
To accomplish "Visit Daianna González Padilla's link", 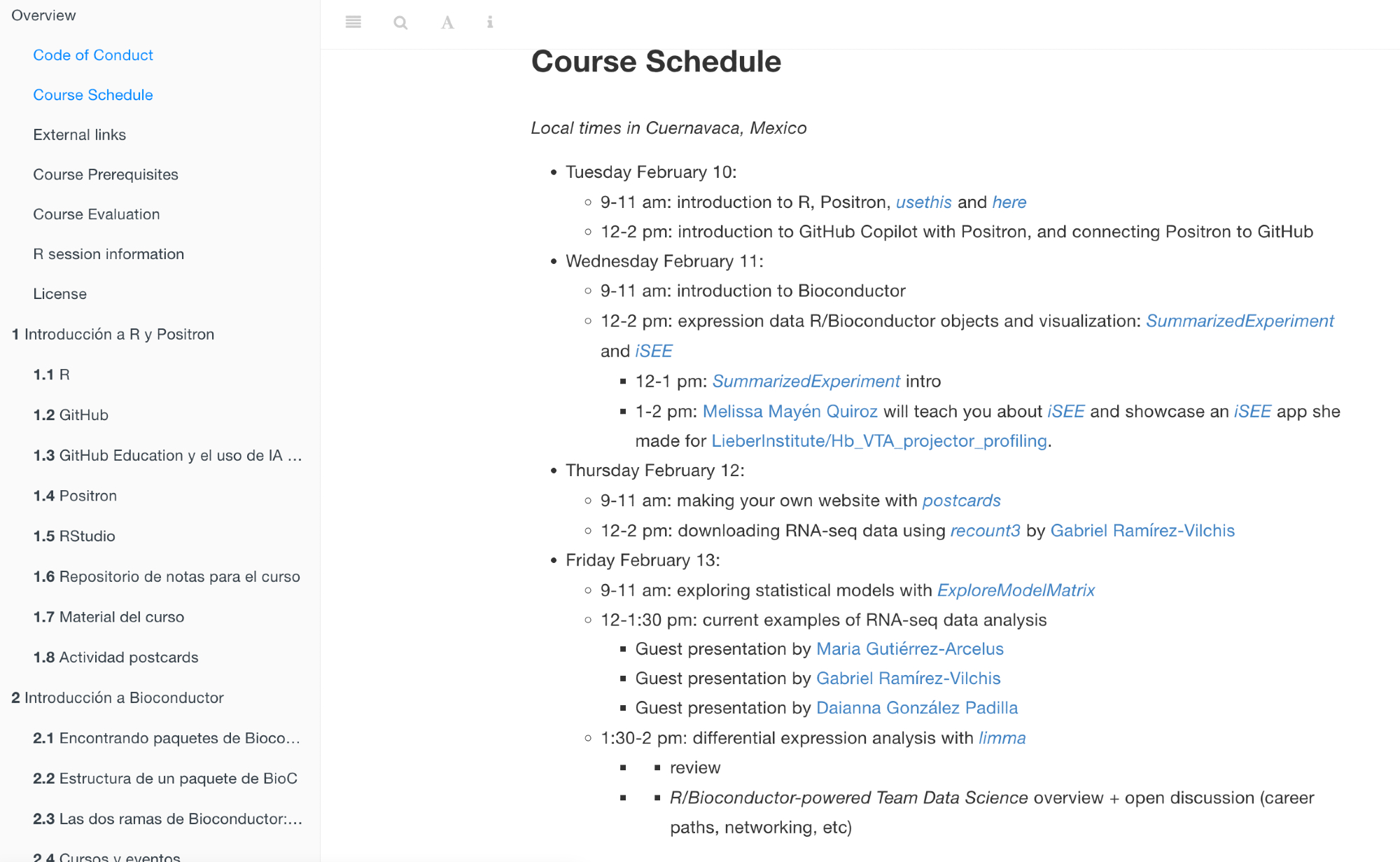I will [916, 708].
